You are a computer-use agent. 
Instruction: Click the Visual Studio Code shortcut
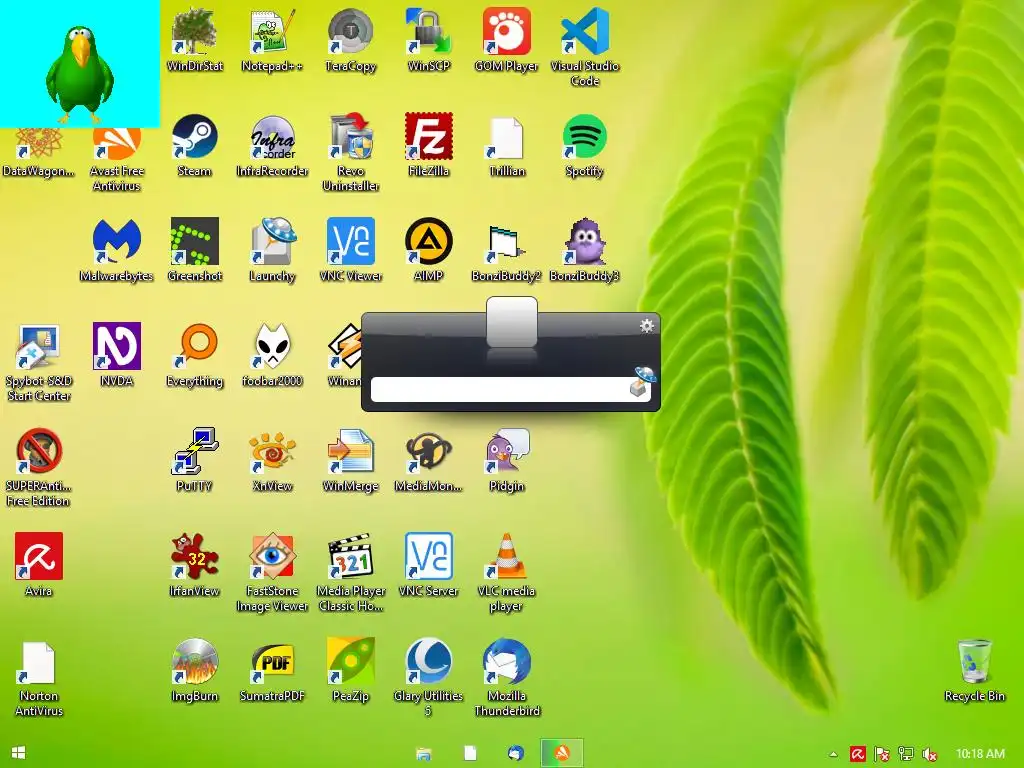(x=584, y=46)
